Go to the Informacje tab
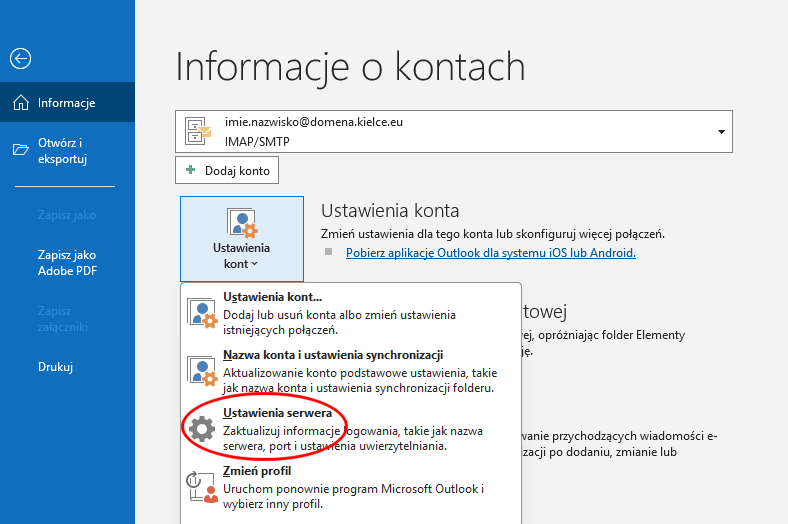This screenshot has height=524, width=788. [x=67, y=102]
